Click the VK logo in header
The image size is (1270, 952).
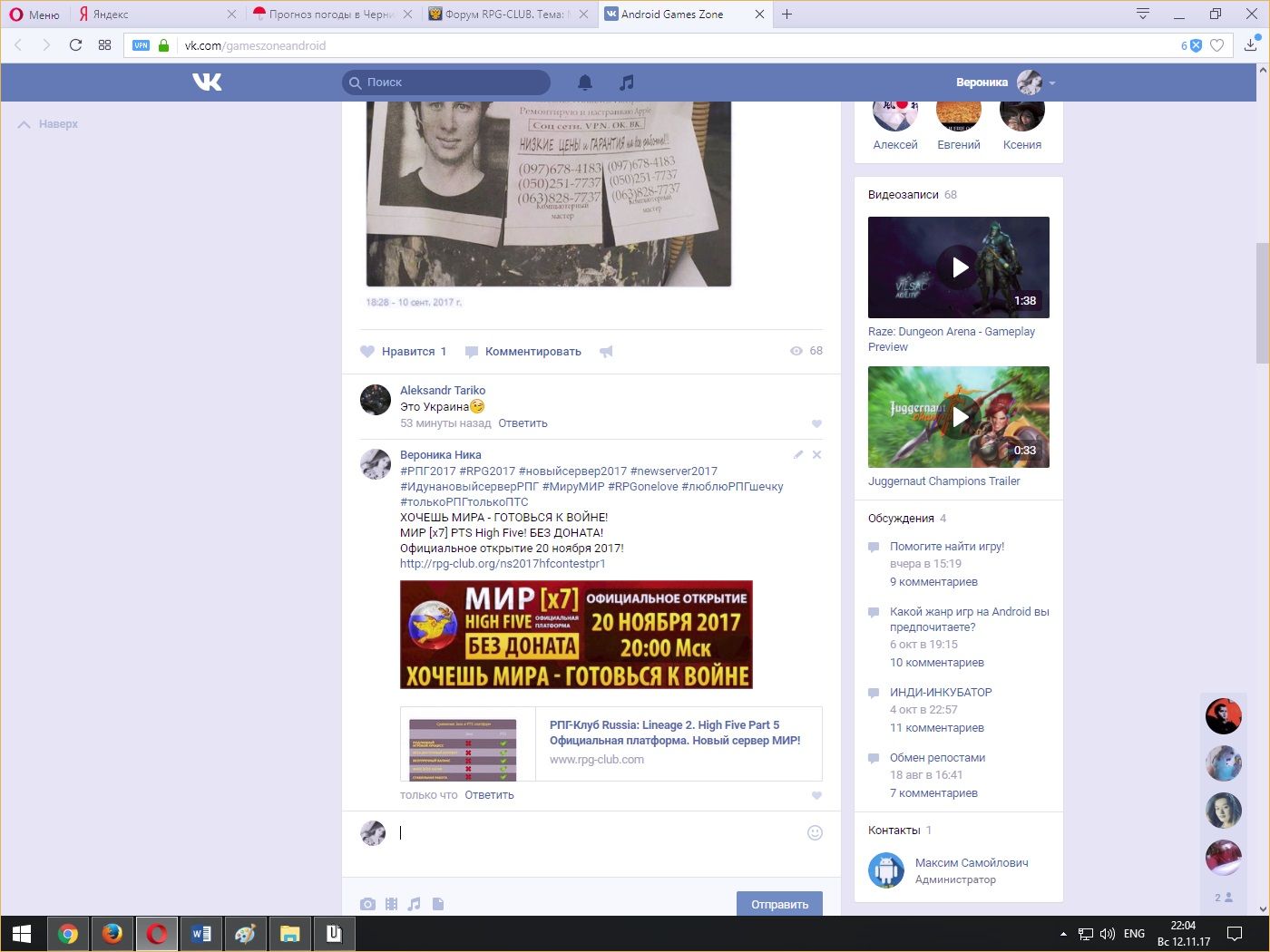[x=207, y=83]
